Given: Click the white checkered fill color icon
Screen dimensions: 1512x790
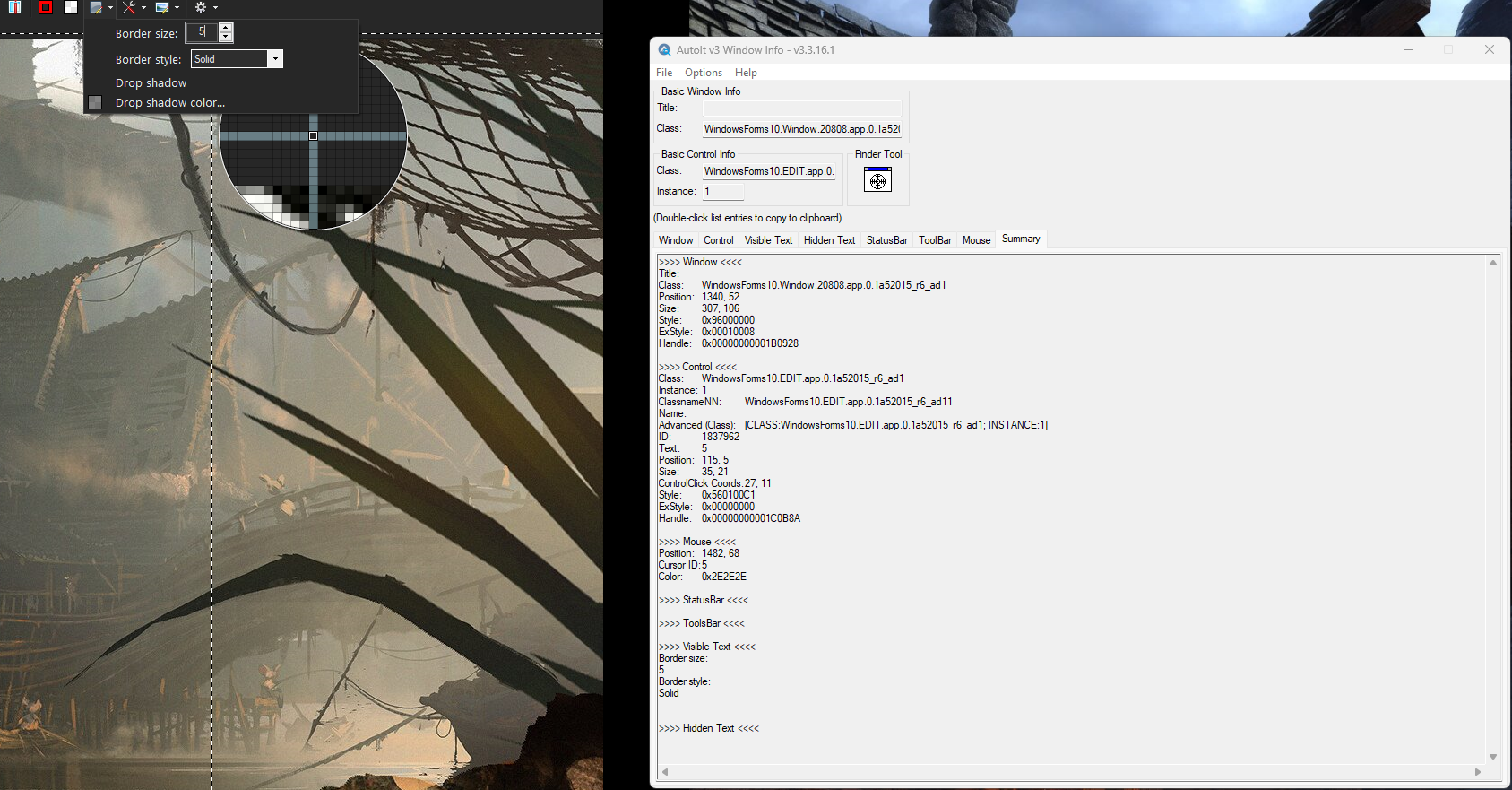Looking at the screenshot, I should tap(71, 7).
